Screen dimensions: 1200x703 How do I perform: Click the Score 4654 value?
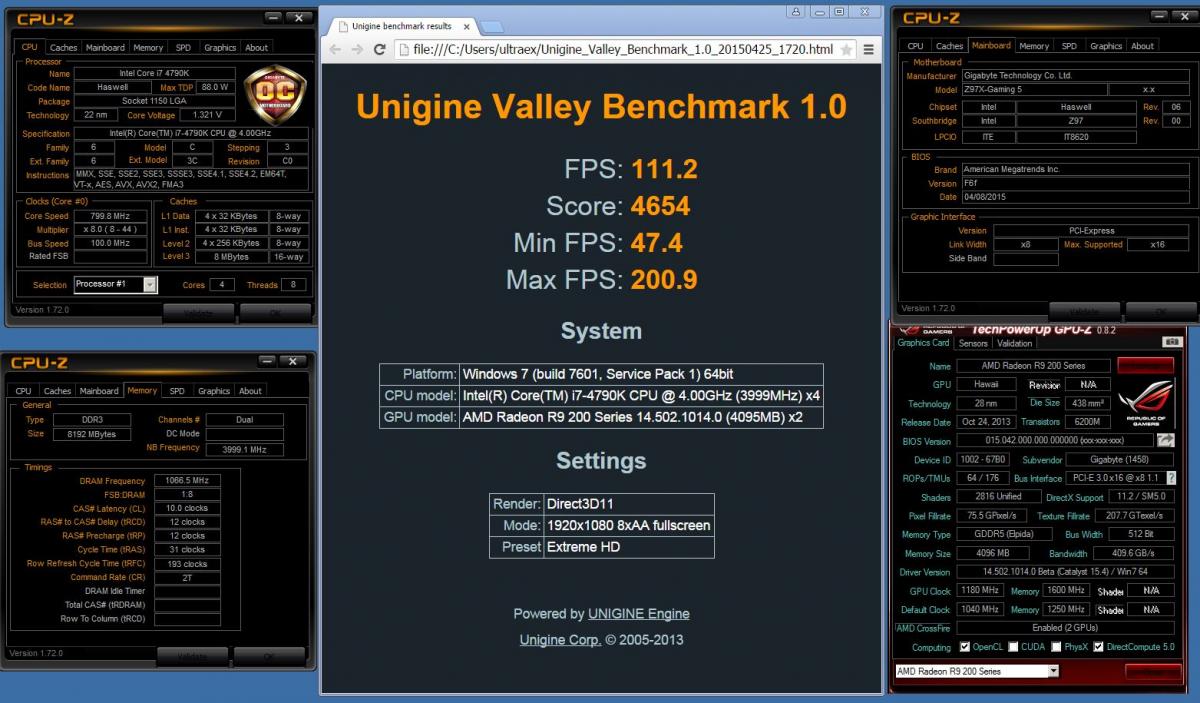coord(660,206)
